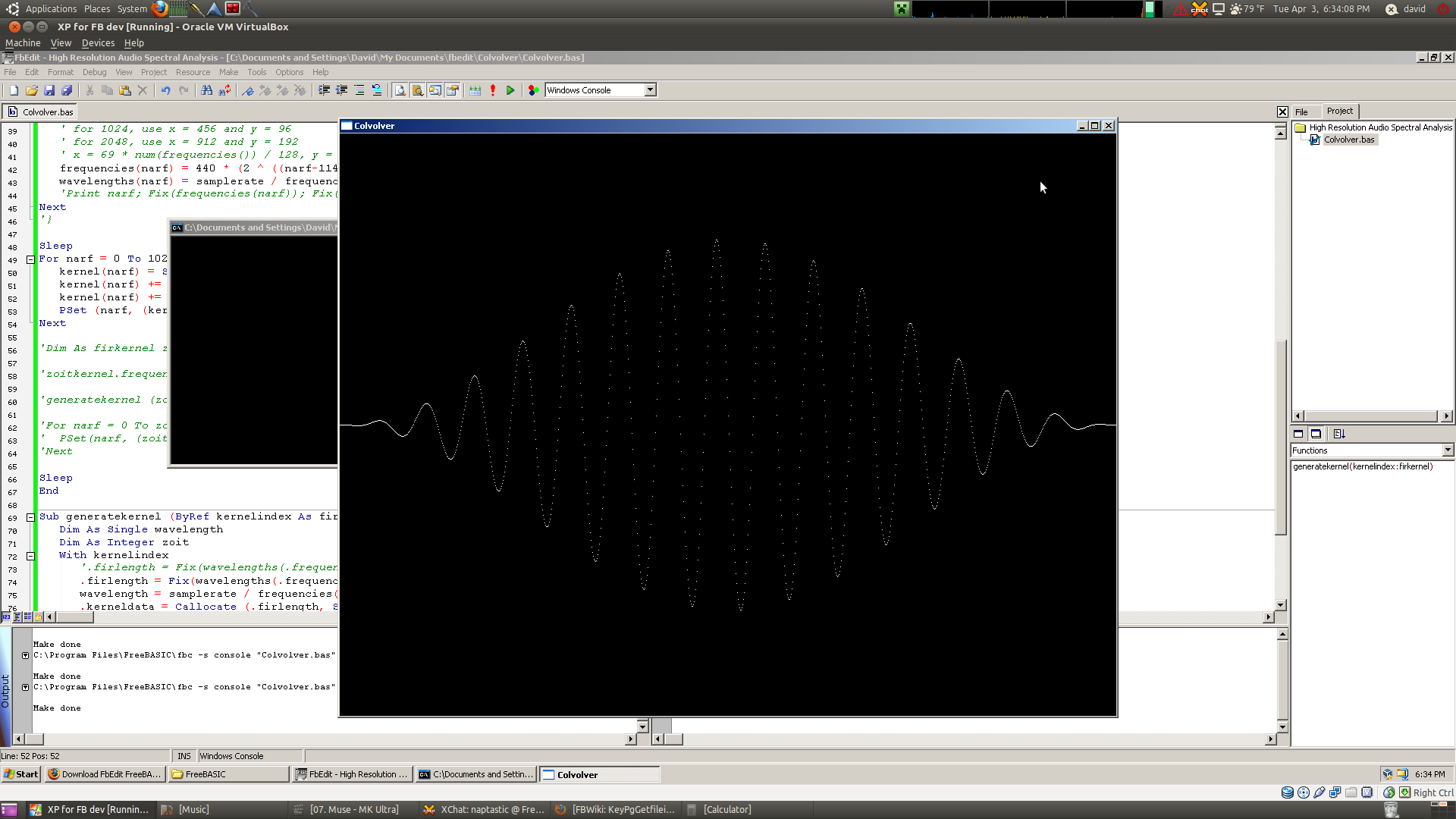1456x819 pixels.
Task: Switch to the Project tab
Action: (x=1339, y=111)
